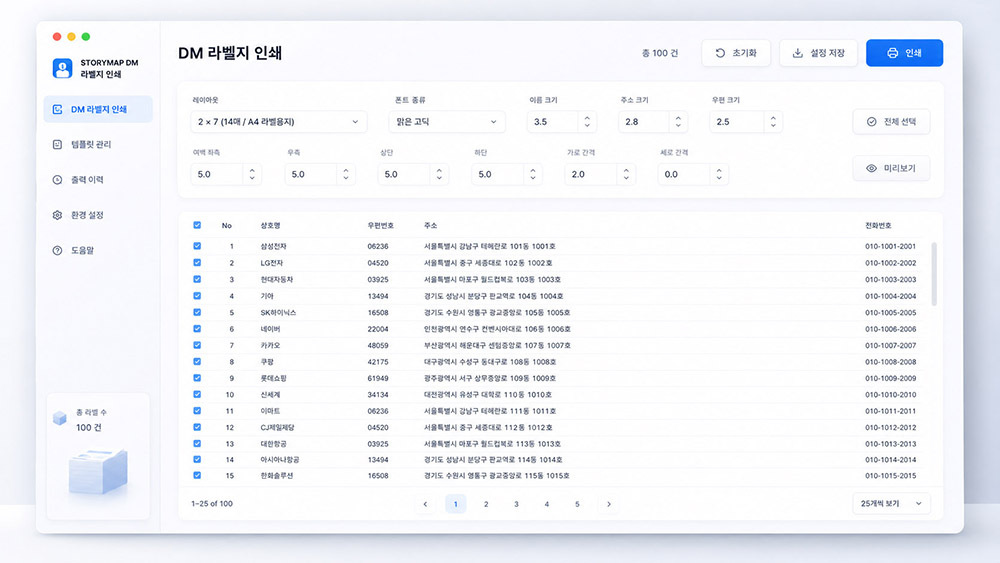Uncheck the 신세계 row checkbox
This screenshot has height=563, width=1000.
tap(197, 394)
